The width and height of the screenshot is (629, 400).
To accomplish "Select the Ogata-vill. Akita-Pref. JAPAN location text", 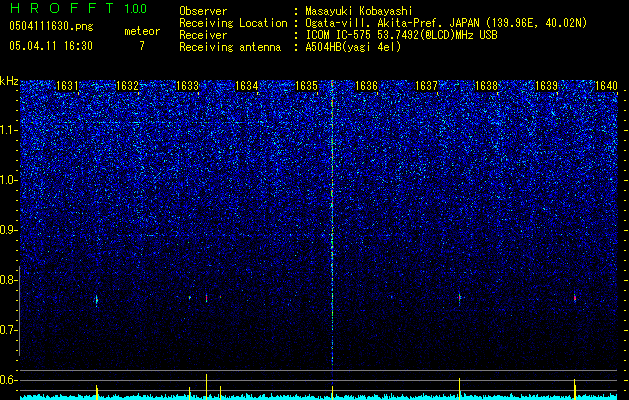I will point(448,23).
